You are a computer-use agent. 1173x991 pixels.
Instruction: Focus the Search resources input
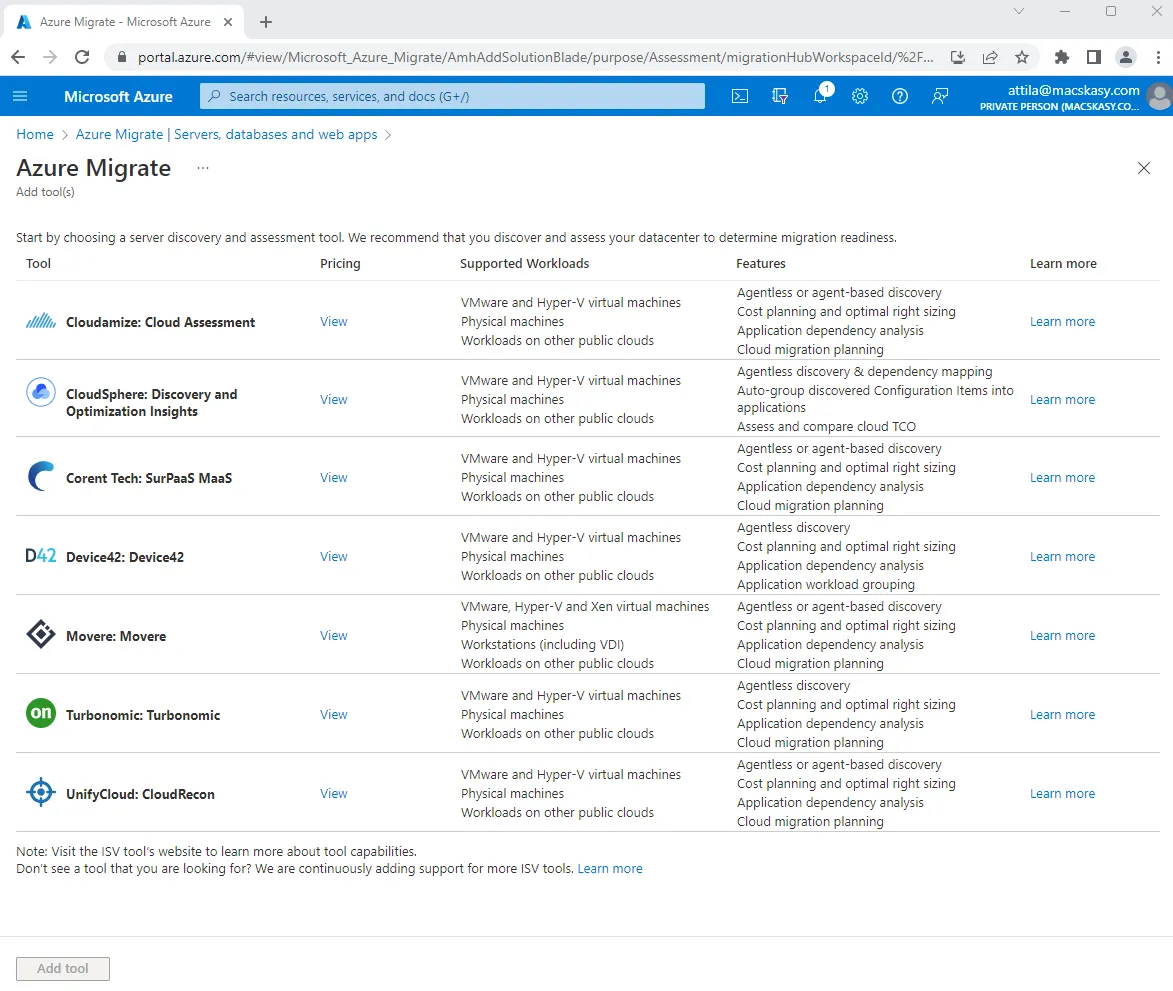pos(452,96)
